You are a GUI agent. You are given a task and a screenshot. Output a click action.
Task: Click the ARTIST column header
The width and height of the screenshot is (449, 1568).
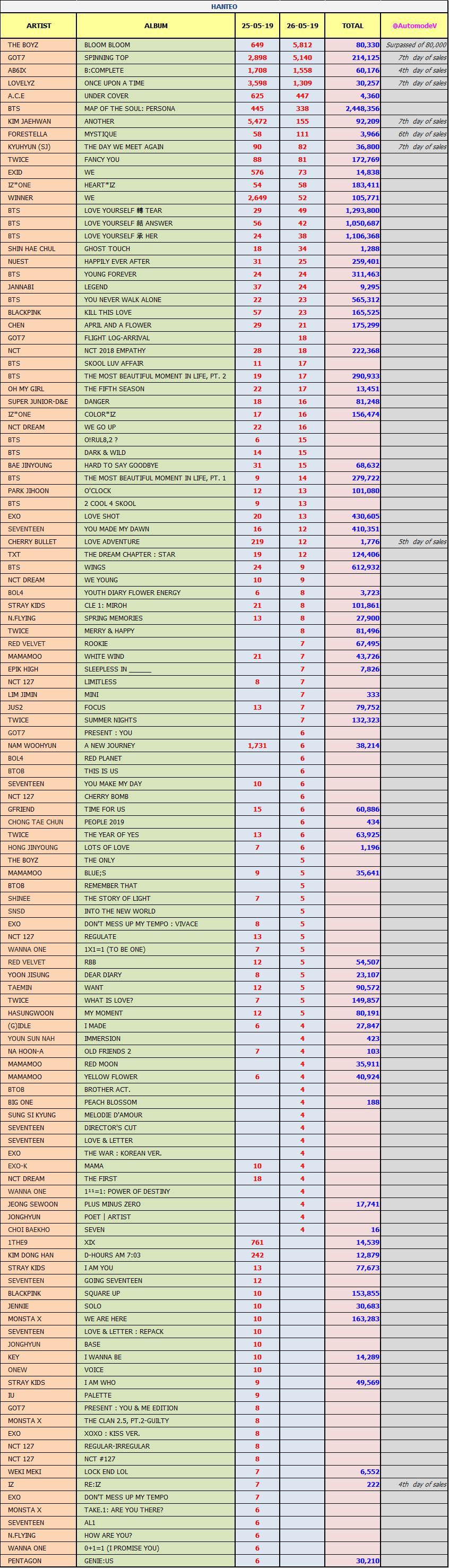38,26
